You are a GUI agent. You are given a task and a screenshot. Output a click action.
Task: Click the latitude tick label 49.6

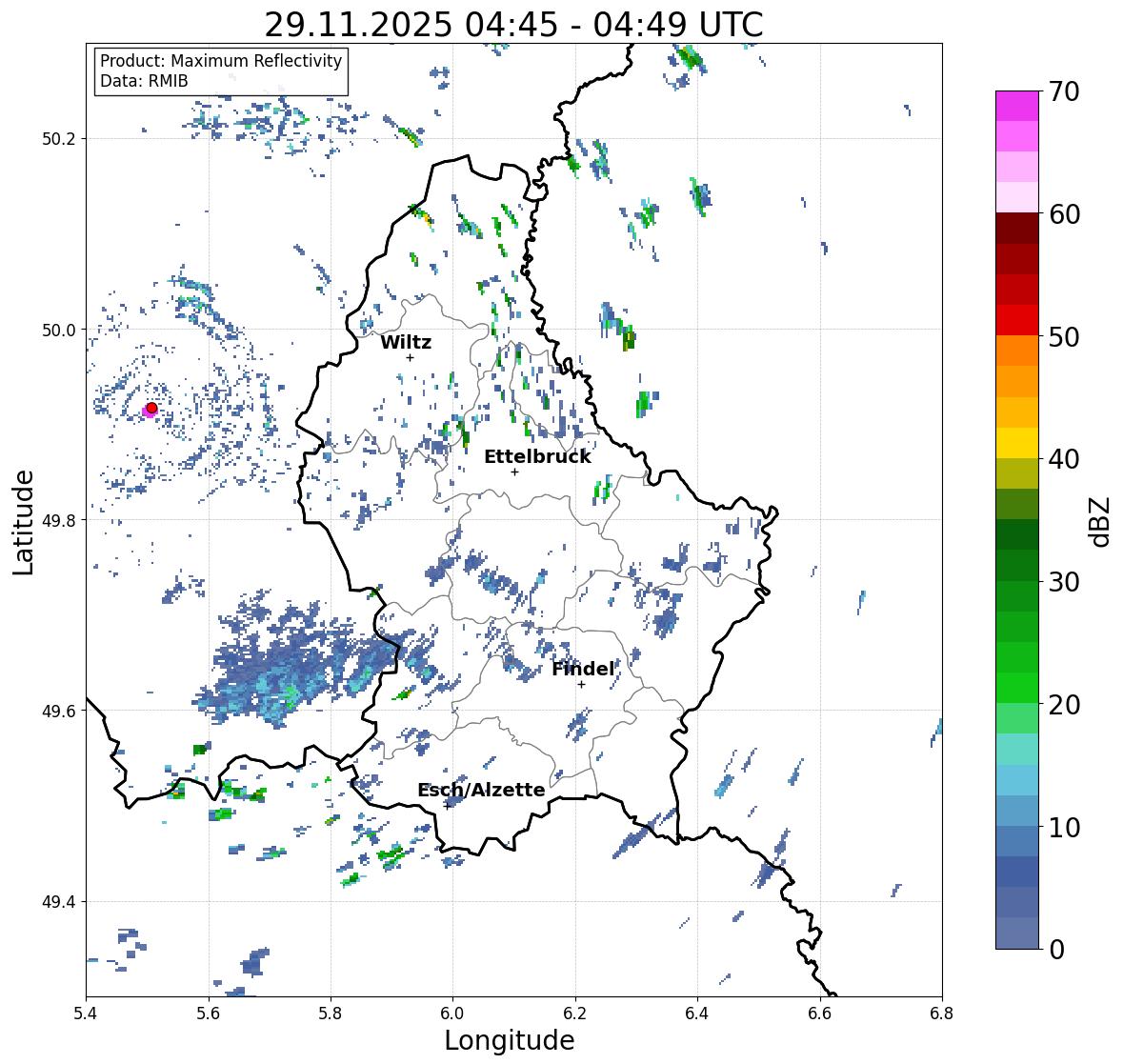[59, 711]
